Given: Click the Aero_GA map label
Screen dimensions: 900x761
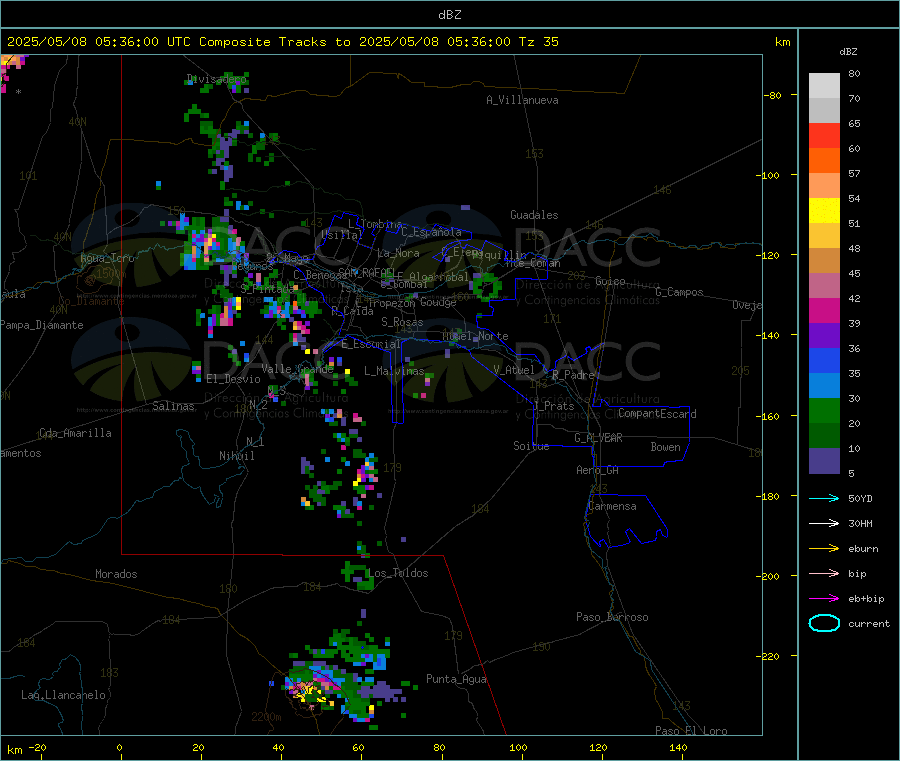Looking at the screenshot, I should (597, 469).
